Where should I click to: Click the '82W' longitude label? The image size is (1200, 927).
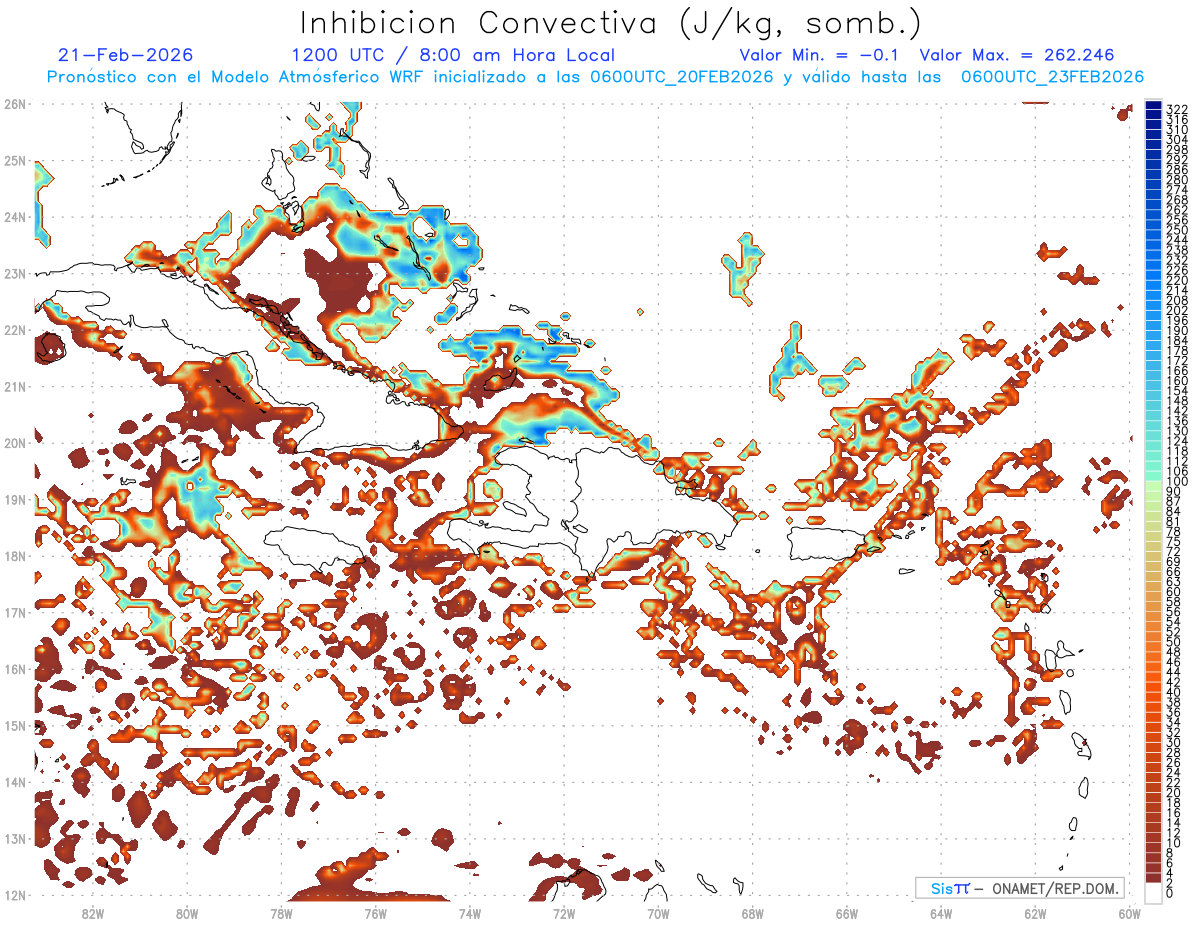92,913
